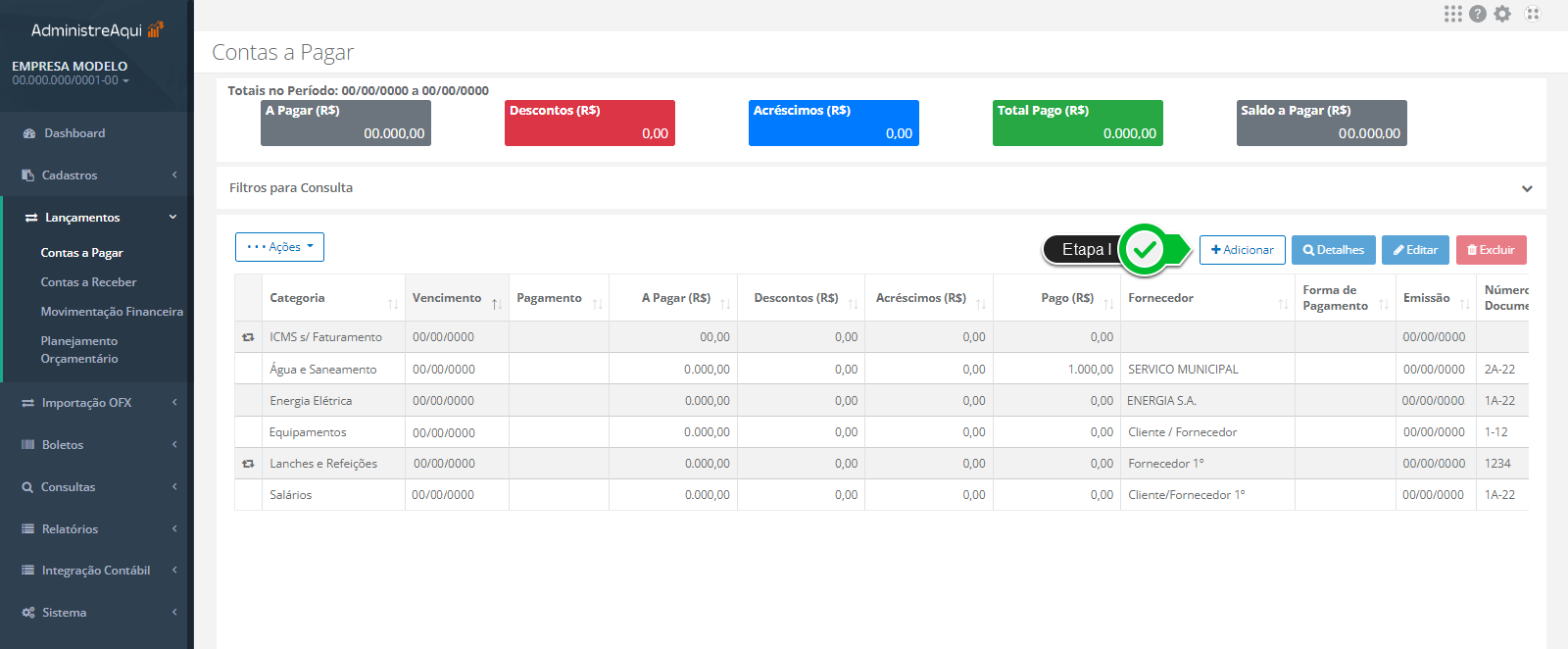
Task: Expand the Filtros para Consulta panel
Action: click(x=1526, y=188)
